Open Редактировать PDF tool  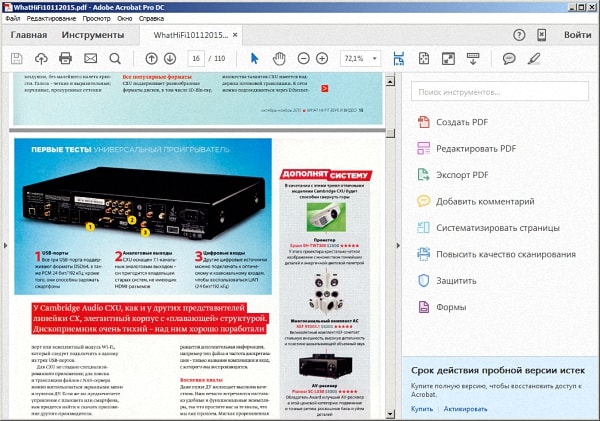tap(467, 148)
